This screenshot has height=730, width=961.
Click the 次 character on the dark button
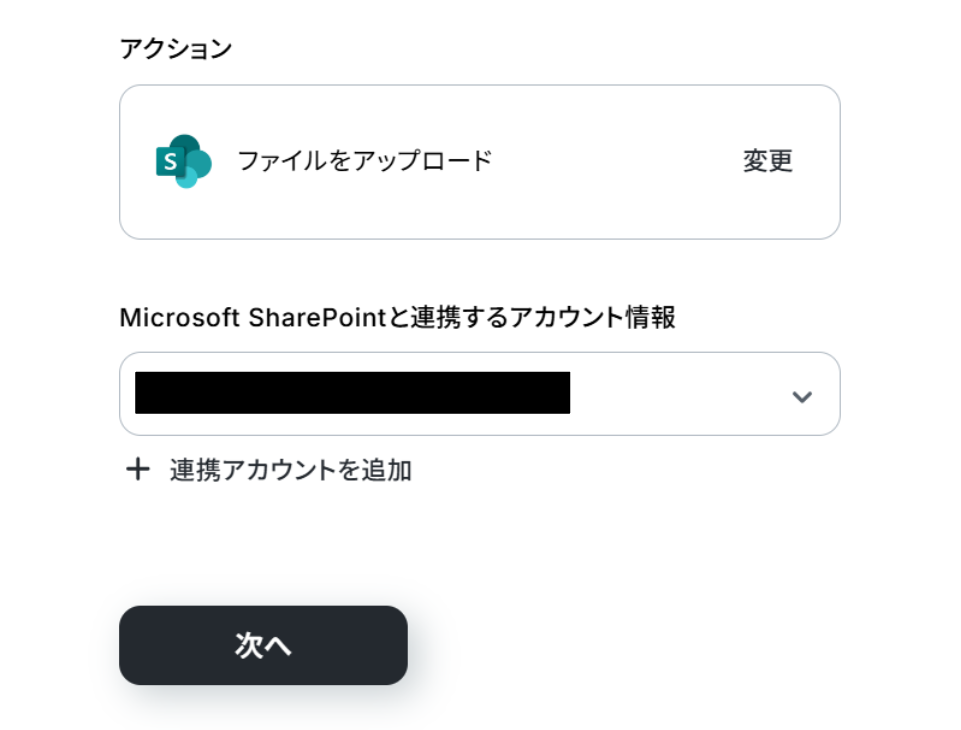[x=248, y=646]
